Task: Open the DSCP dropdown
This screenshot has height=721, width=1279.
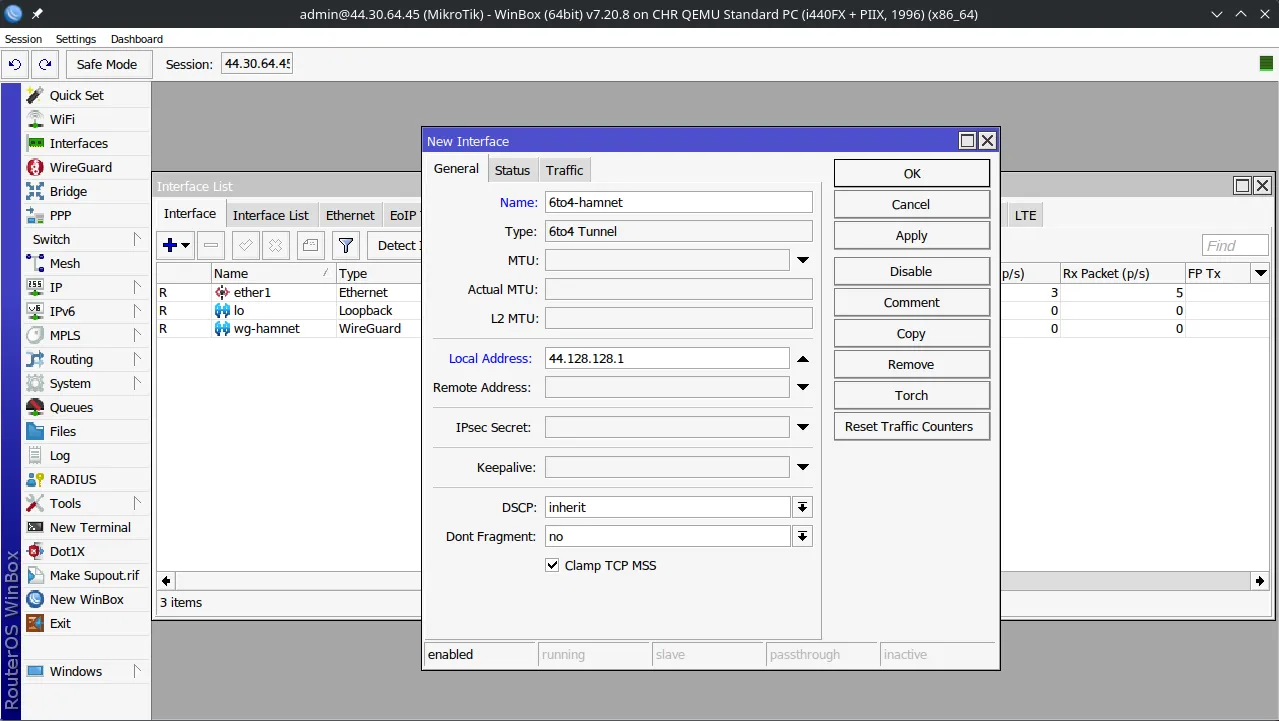Action: [x=802, y=507]
